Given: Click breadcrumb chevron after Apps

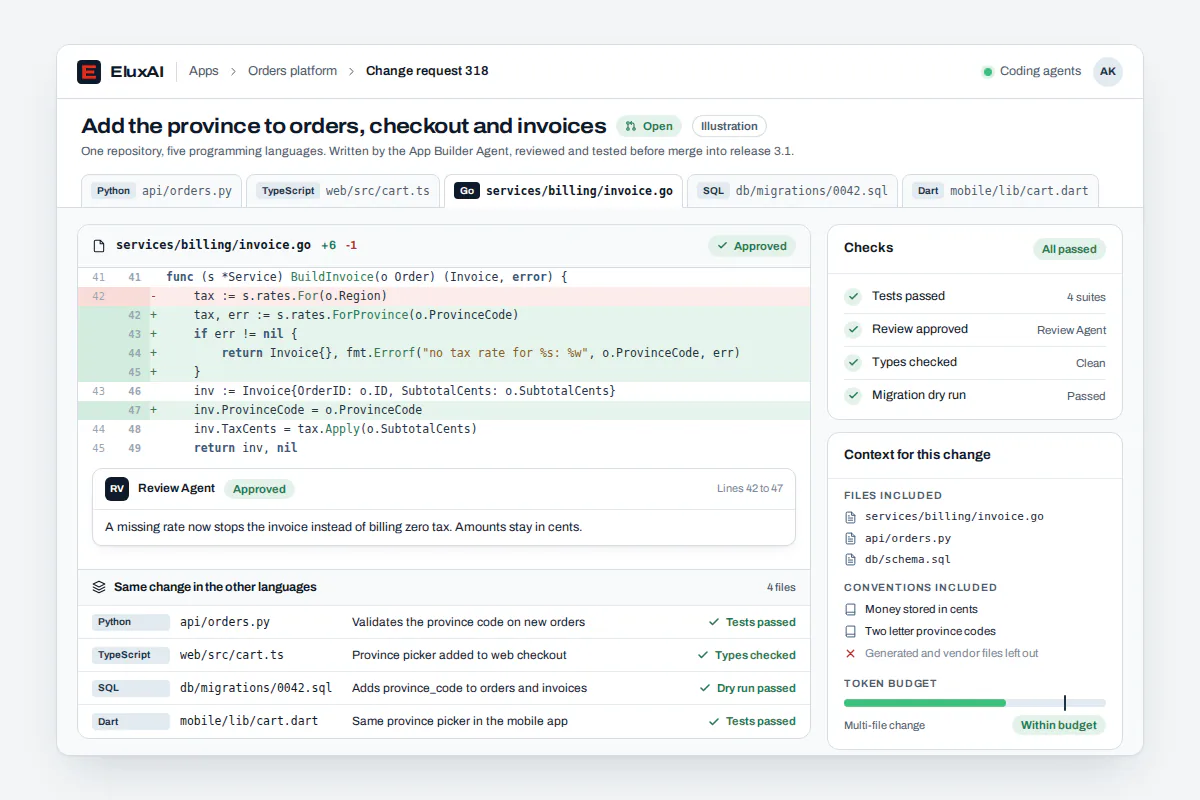Looking at the screenshot, I should (233, 71).
